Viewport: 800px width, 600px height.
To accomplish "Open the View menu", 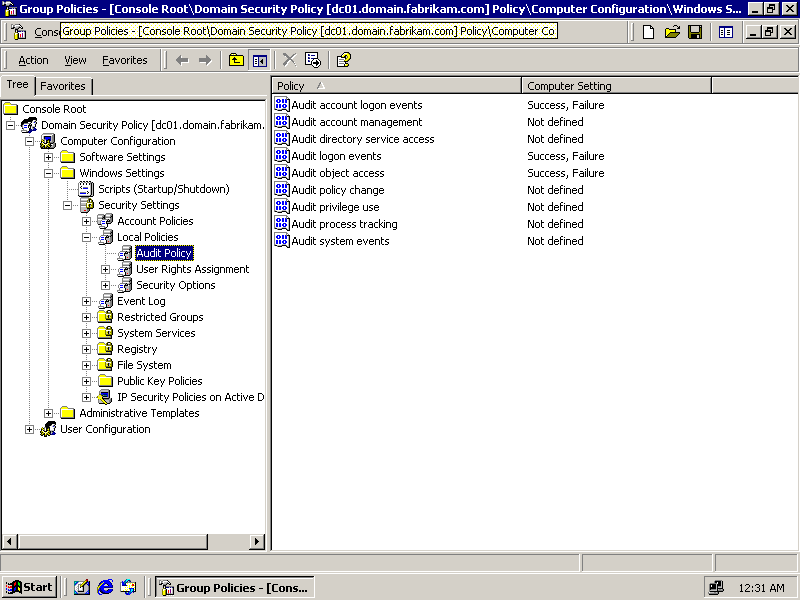I will tap(75, 60).
